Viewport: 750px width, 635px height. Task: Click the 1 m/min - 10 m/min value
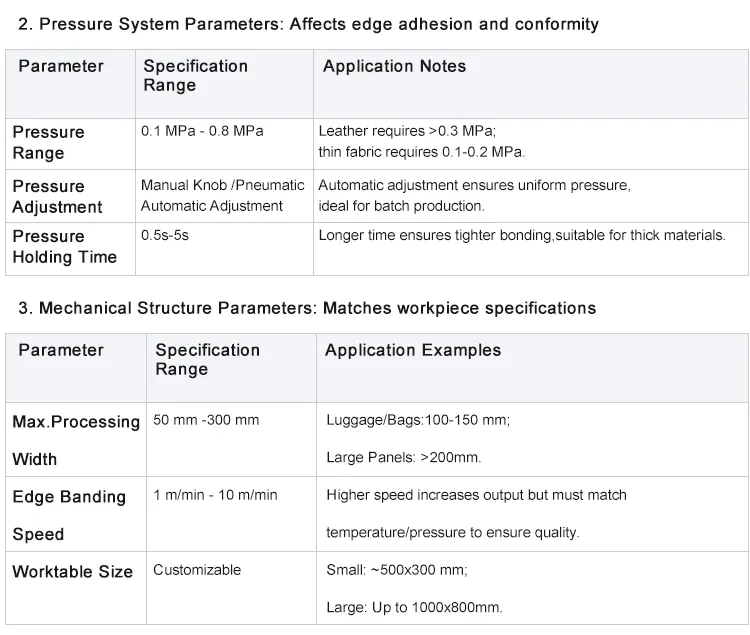click(x=215, y=494)
